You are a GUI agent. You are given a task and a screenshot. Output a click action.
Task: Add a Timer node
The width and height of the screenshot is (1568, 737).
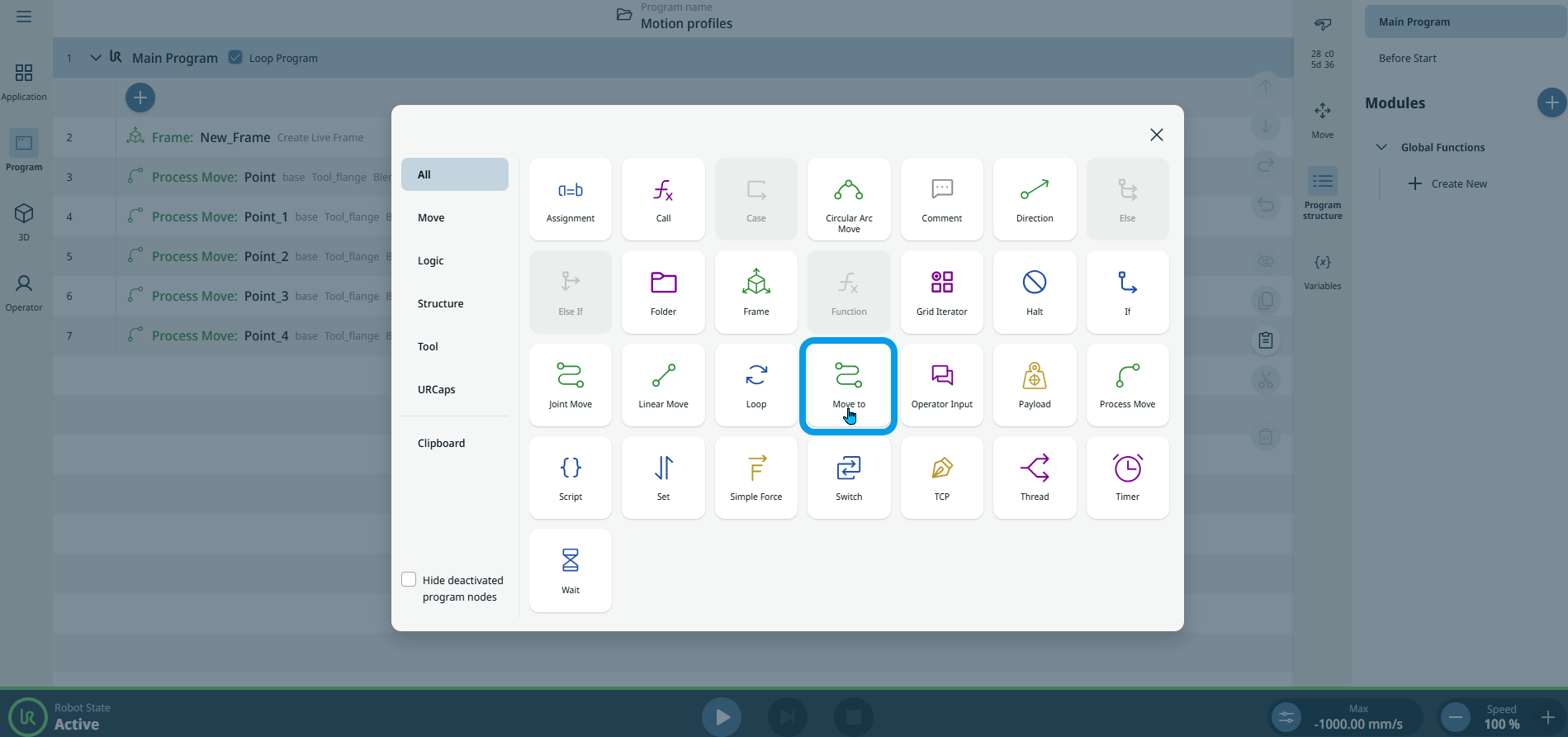point(1127,478)
